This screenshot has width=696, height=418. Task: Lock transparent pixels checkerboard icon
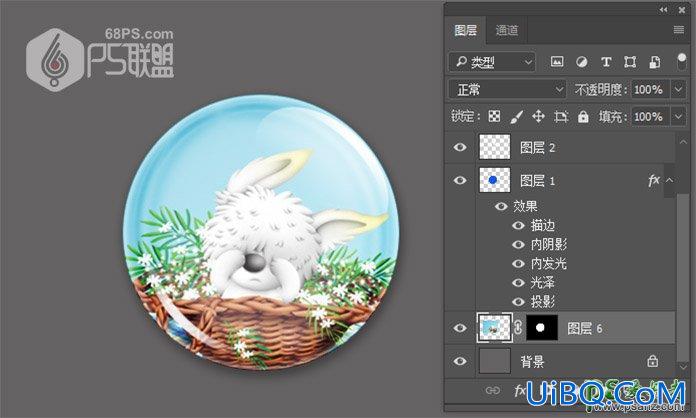[x=494, y=116]
